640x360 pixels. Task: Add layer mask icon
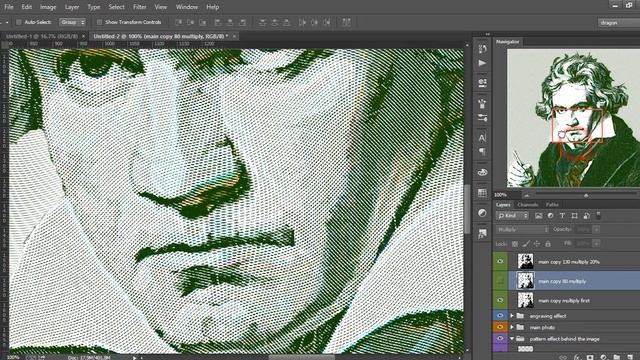(x=590, y=357)
